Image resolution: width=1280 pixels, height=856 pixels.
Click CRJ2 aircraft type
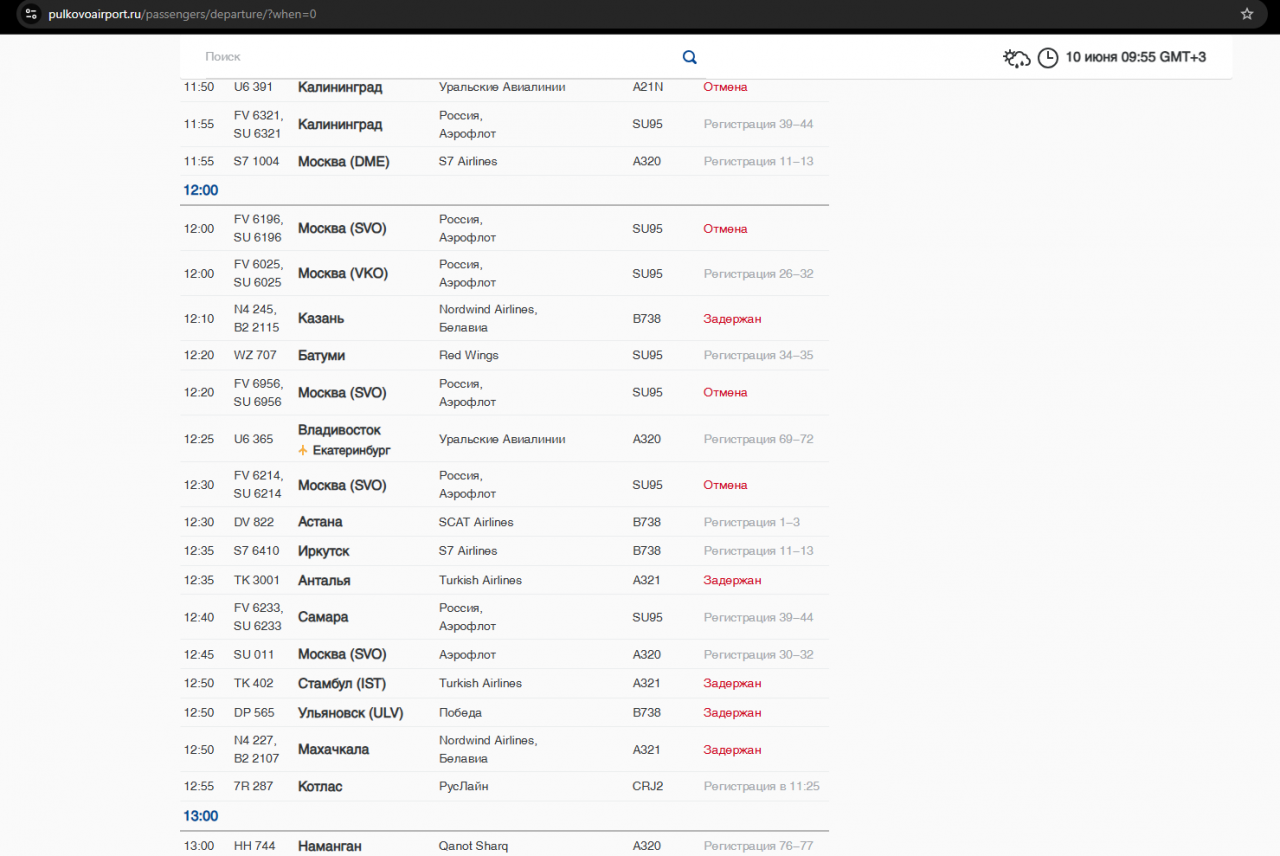648,786
